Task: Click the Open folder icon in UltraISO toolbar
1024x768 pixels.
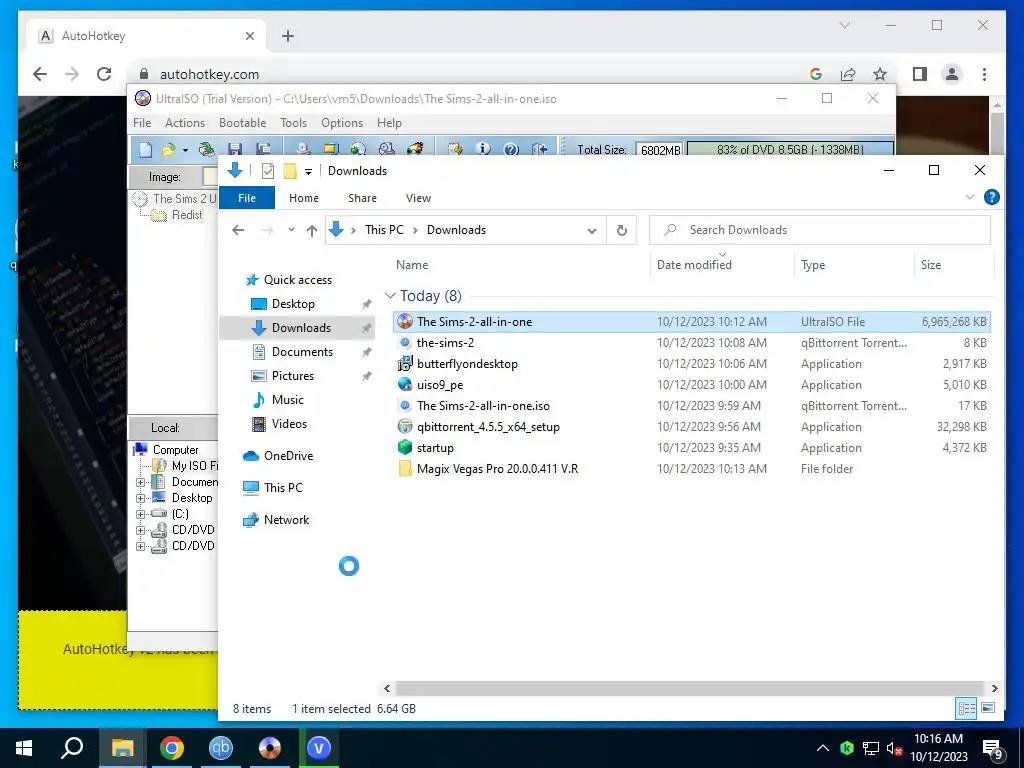Action: 168,150
